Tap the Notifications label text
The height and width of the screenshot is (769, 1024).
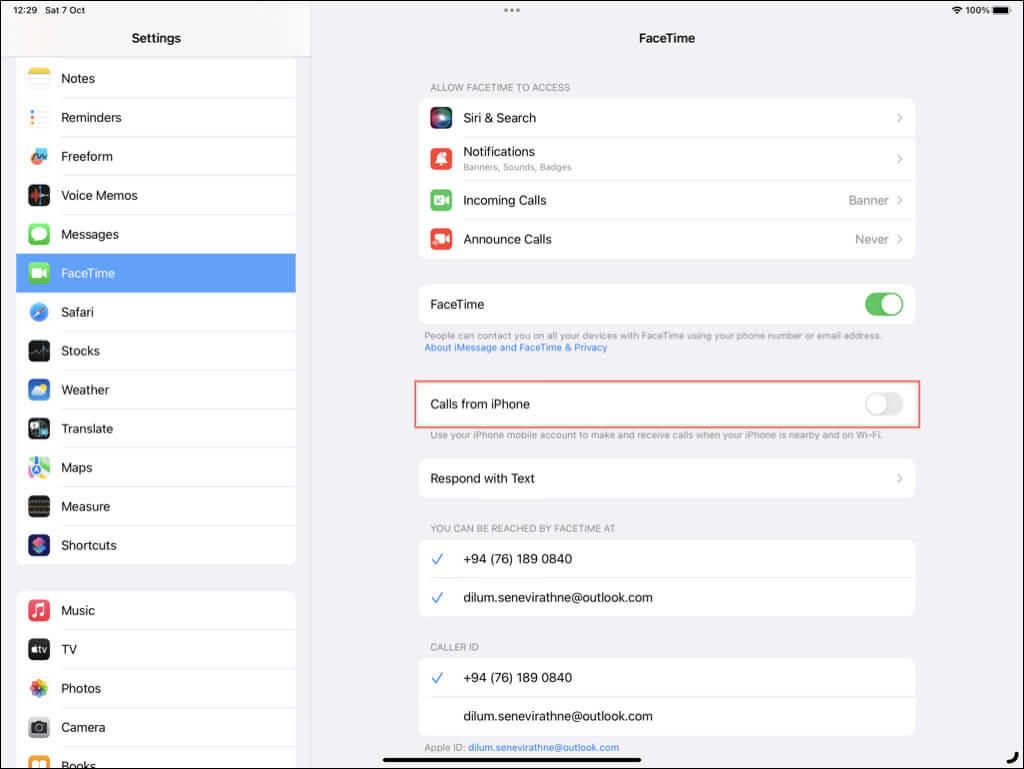tap(499, 151)
